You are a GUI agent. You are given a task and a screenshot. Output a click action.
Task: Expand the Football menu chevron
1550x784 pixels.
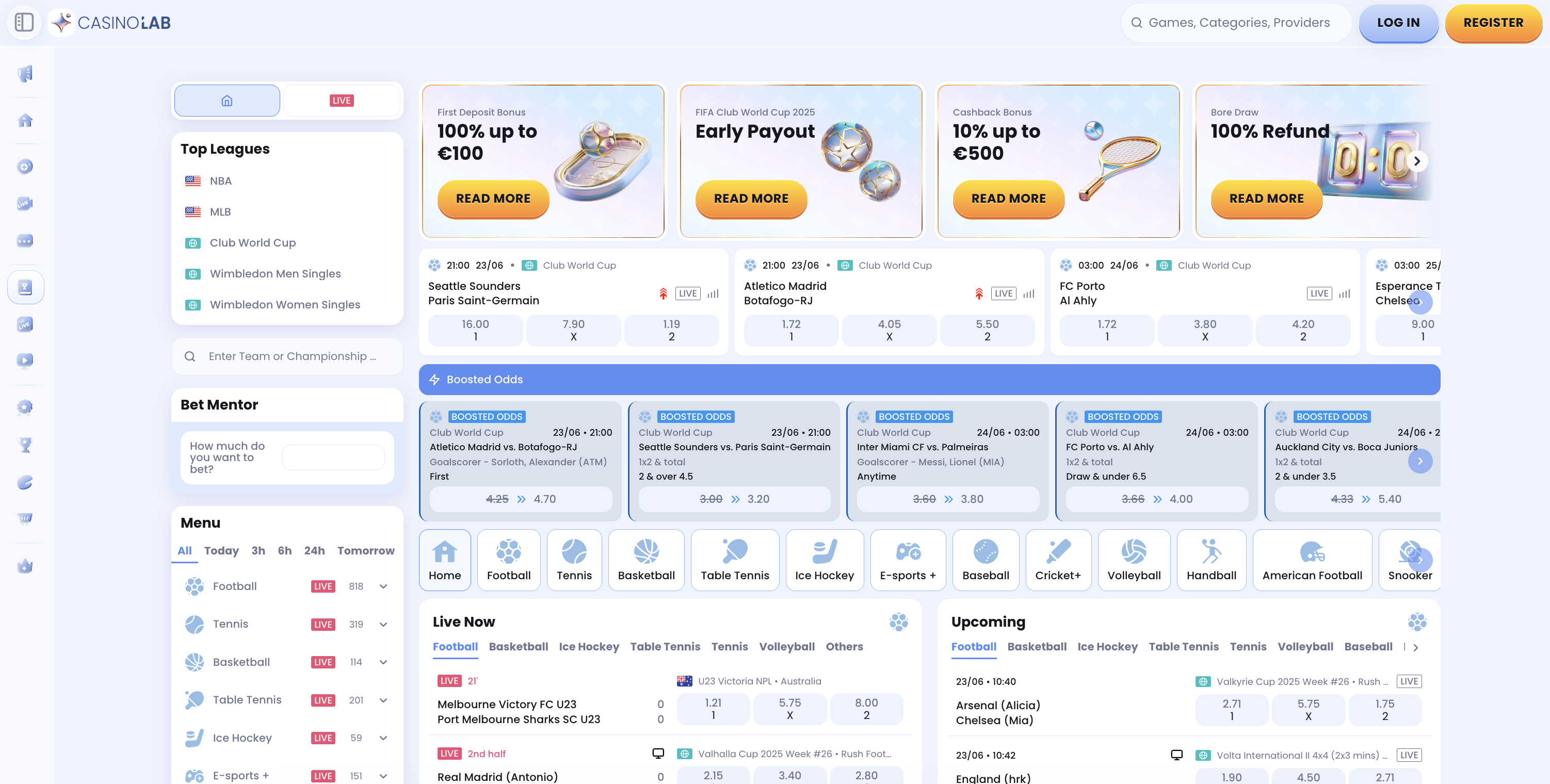point(383,586)
